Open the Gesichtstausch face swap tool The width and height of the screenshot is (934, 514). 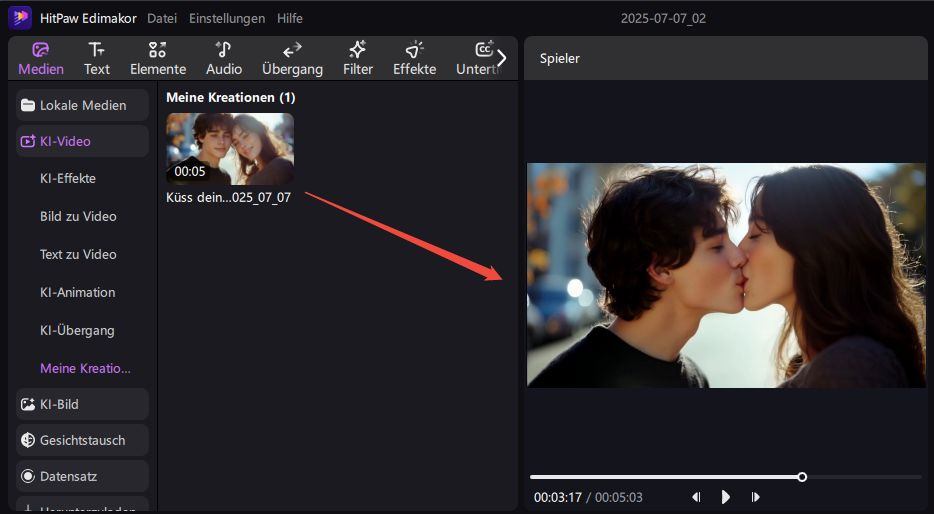[83, 440]
